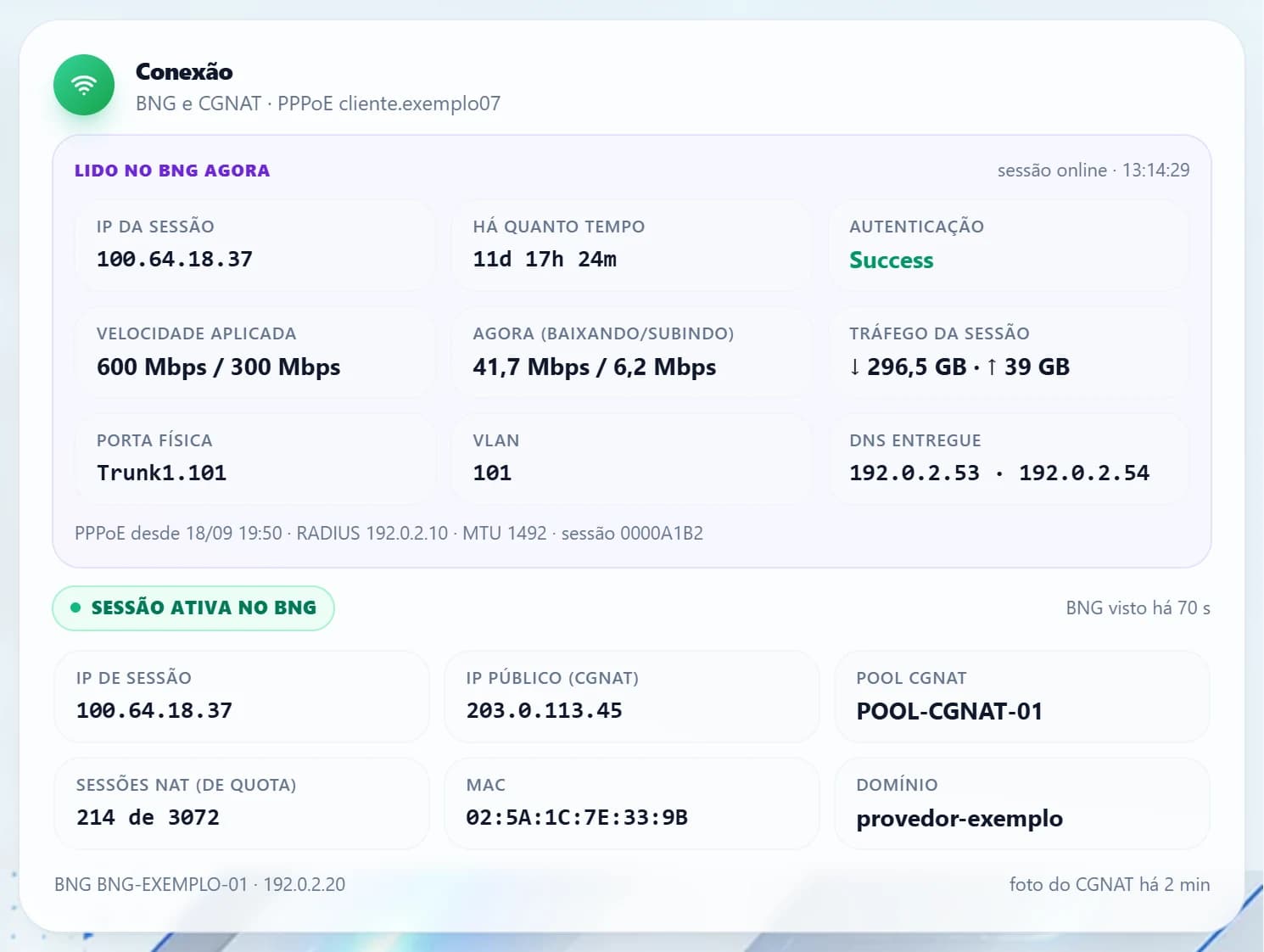Click the 'TRÁFEGO DA SESSÃO' field label
Viewport: 1264px width, 952px height.
(940, 333)
